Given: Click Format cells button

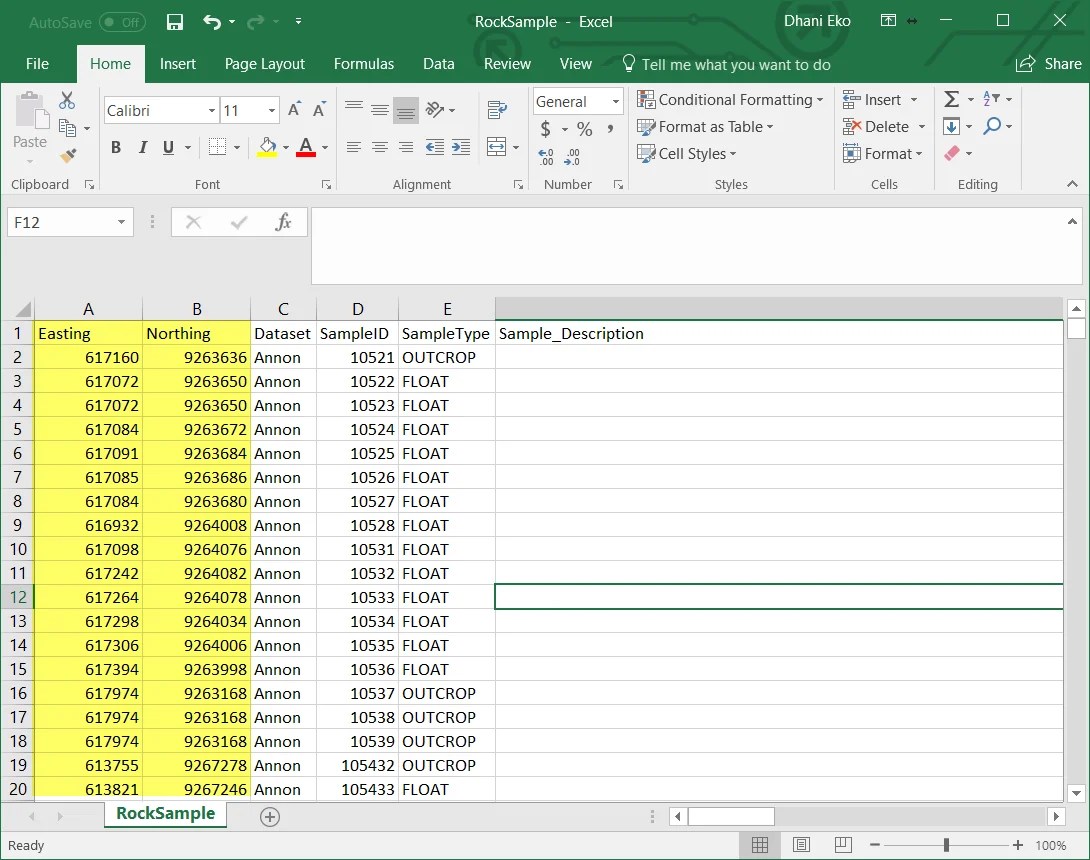Looking at the screenshot, I should point(882,154).
